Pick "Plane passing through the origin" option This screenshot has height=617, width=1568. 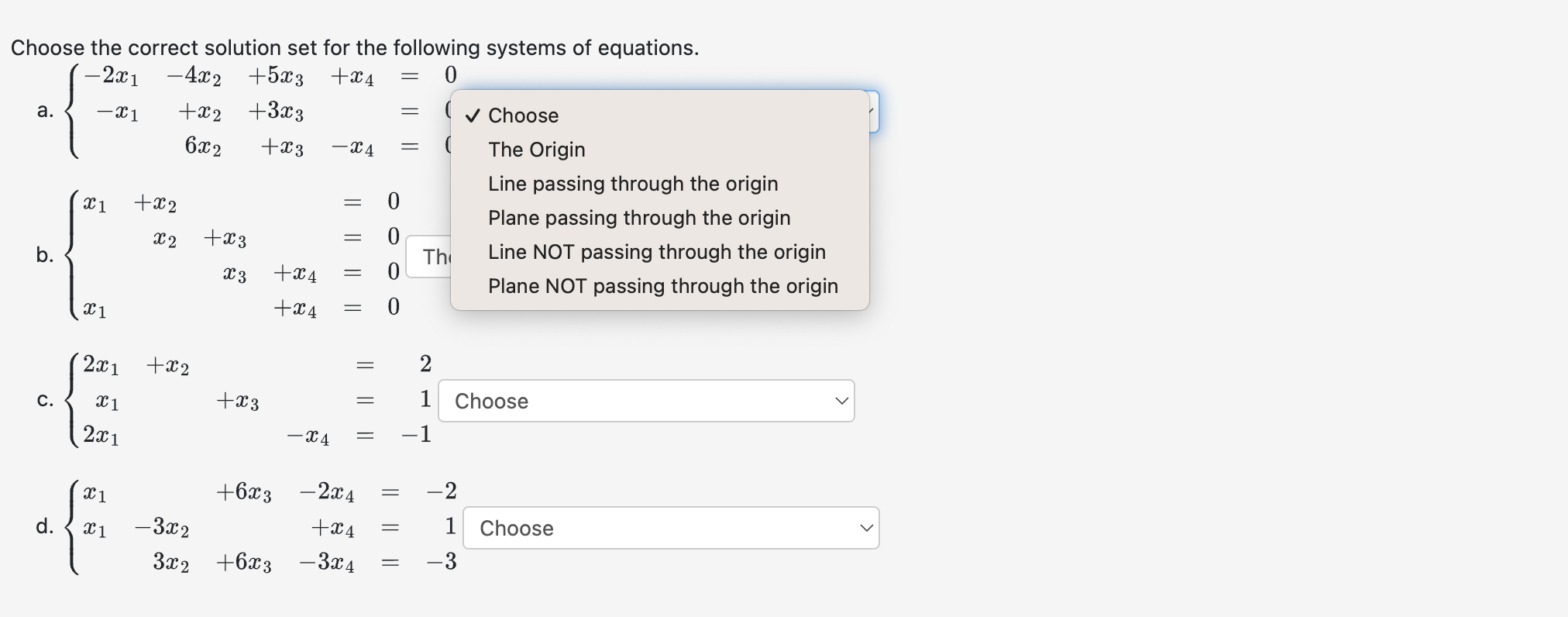(x=638, y=218)
